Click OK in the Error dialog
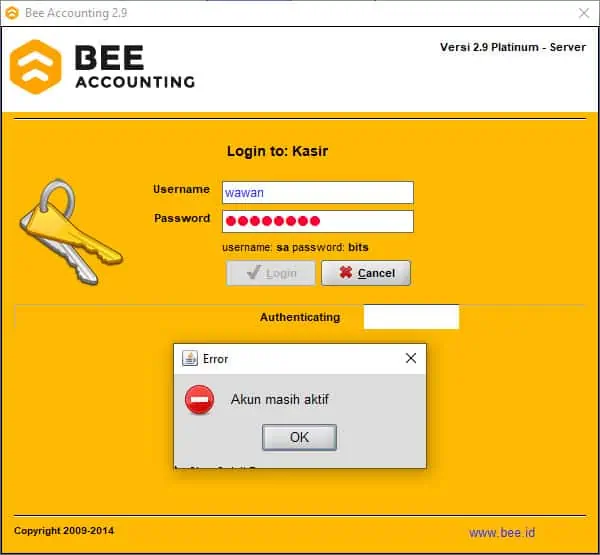Image resolution: width=600 pixels, height=555 pixels. [x=299, y=437]
